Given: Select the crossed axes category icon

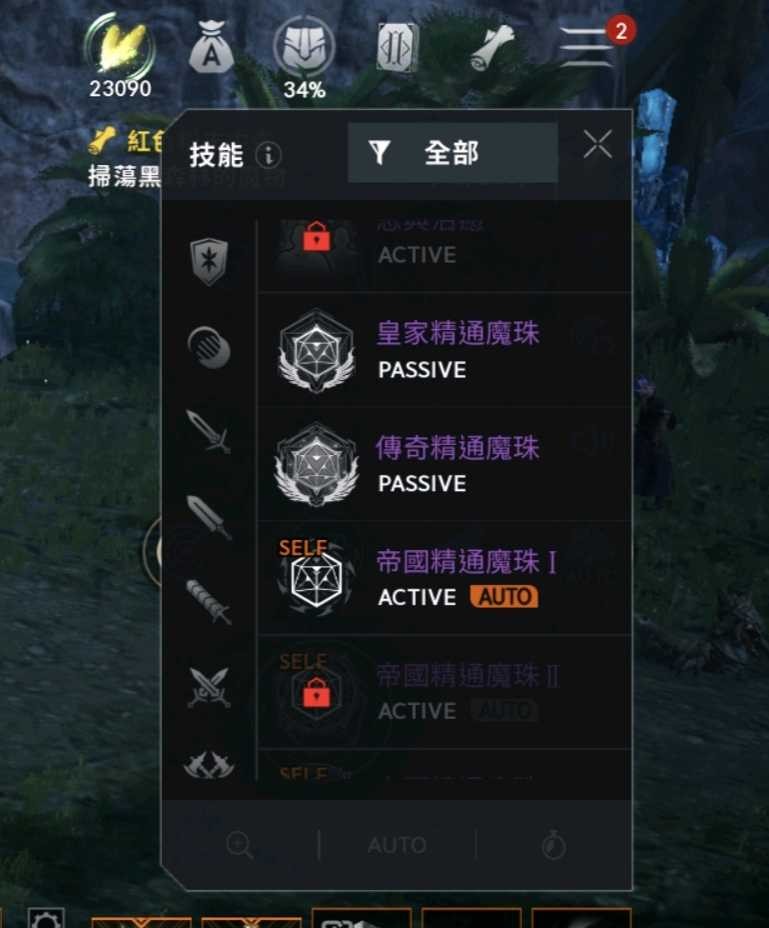Looking at the screenshot, I should coord(208,765).
